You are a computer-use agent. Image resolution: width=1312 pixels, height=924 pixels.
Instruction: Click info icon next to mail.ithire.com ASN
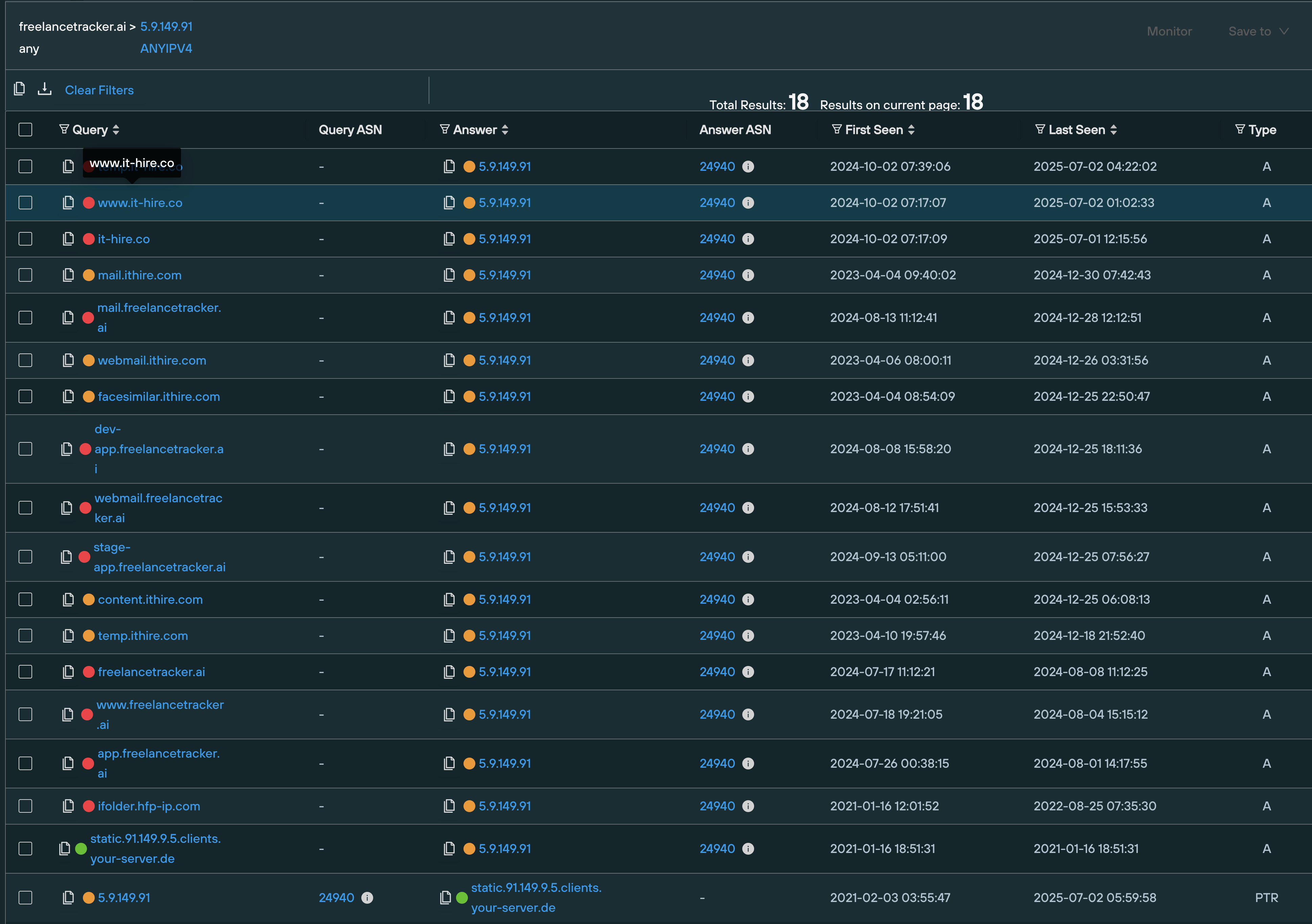[748, 275]
